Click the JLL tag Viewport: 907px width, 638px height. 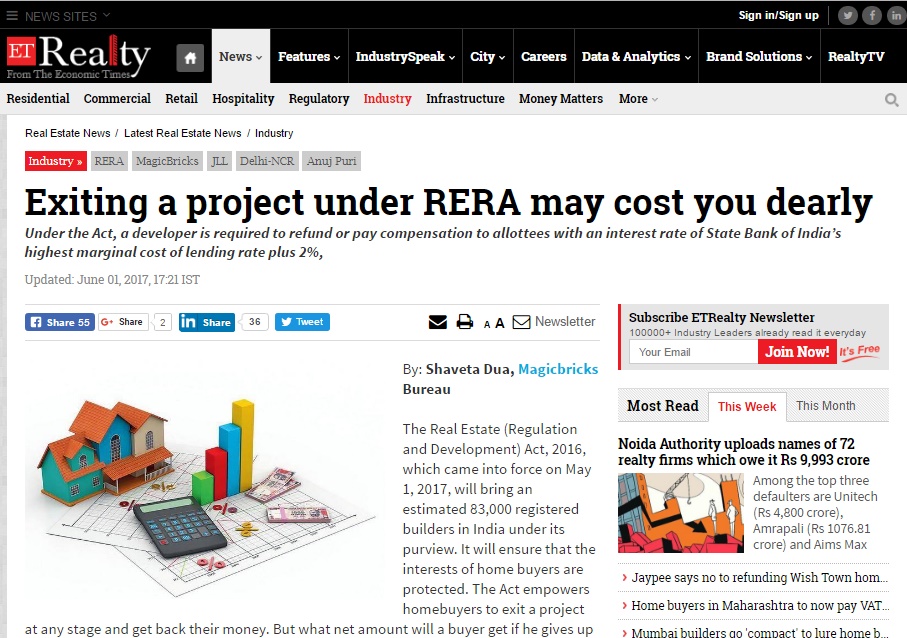pos(219,161)
